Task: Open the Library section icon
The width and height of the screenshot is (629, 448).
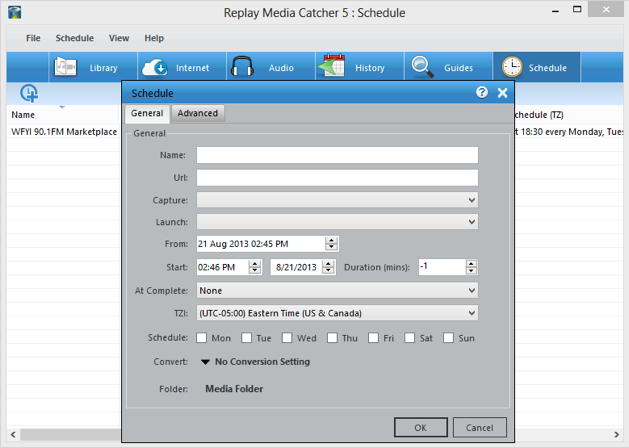Action: (65, 67)
